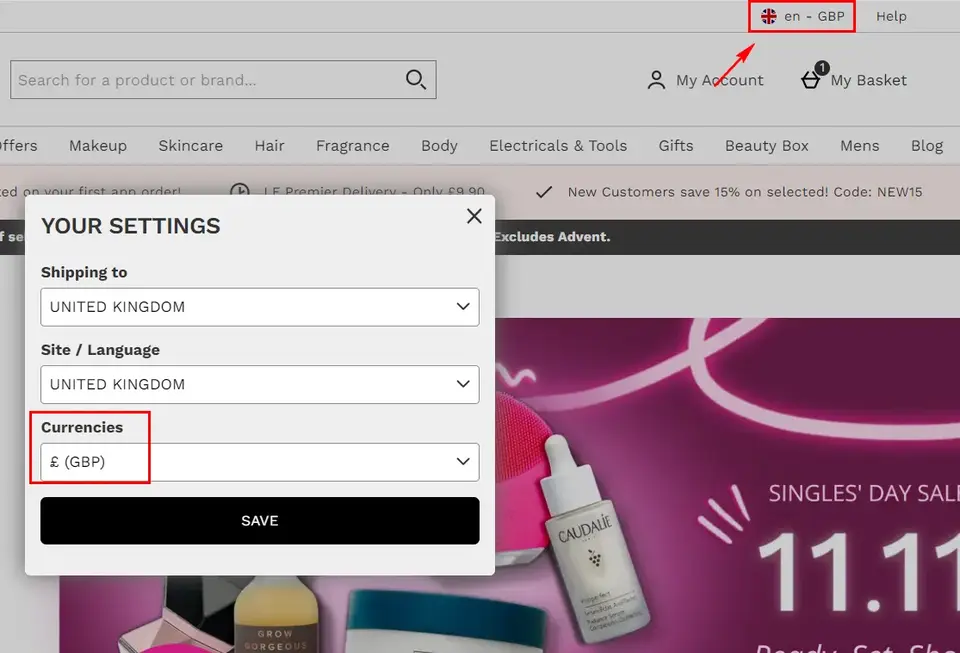
Task: Open the Body menu
Action: (439, 146)
